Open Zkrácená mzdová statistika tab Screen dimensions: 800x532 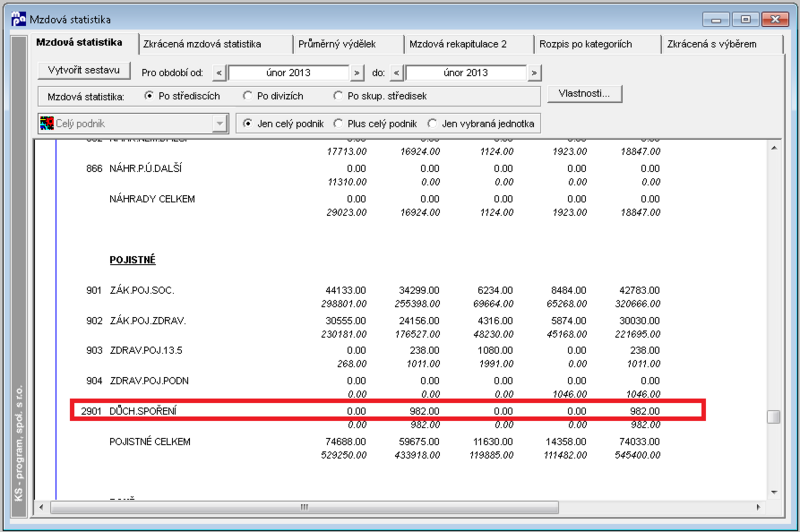click(202, 44)
